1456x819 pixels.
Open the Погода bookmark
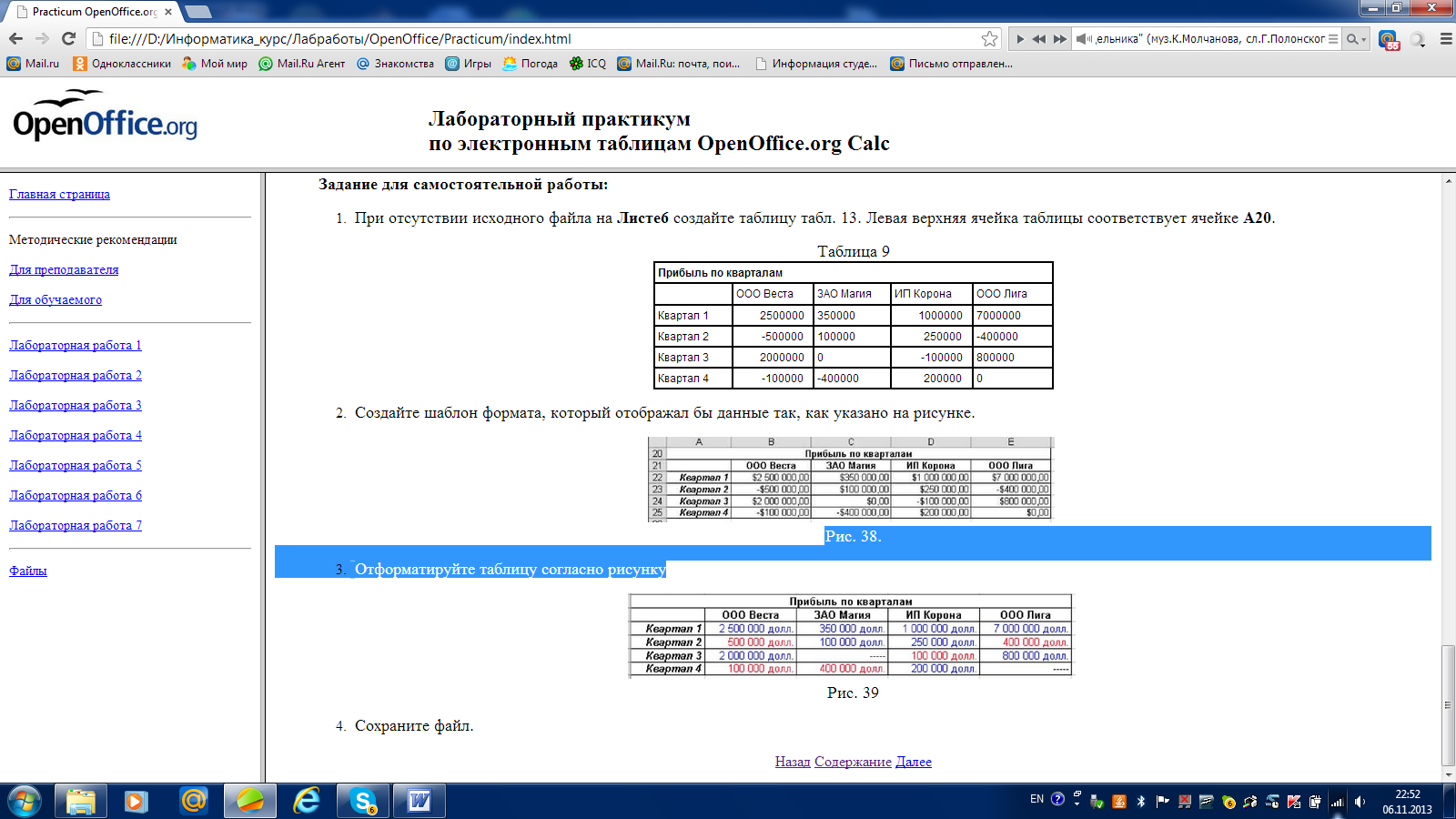pyautogui.click(x=531, y=64)
